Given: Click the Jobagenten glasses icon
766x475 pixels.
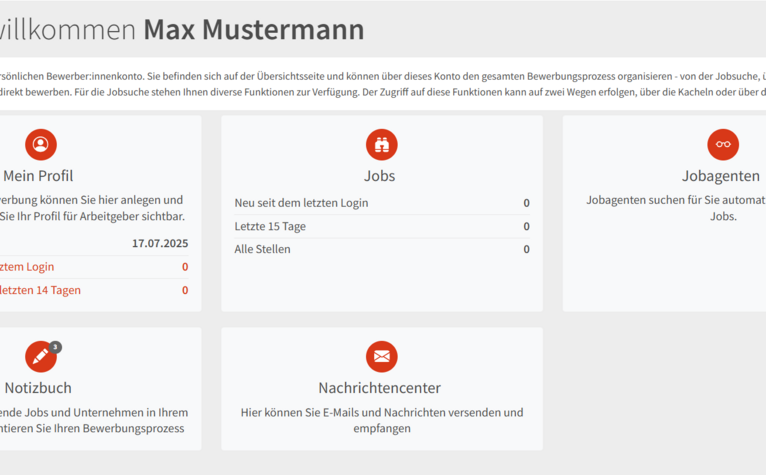Looking at the screenshot, I should 723,145.
